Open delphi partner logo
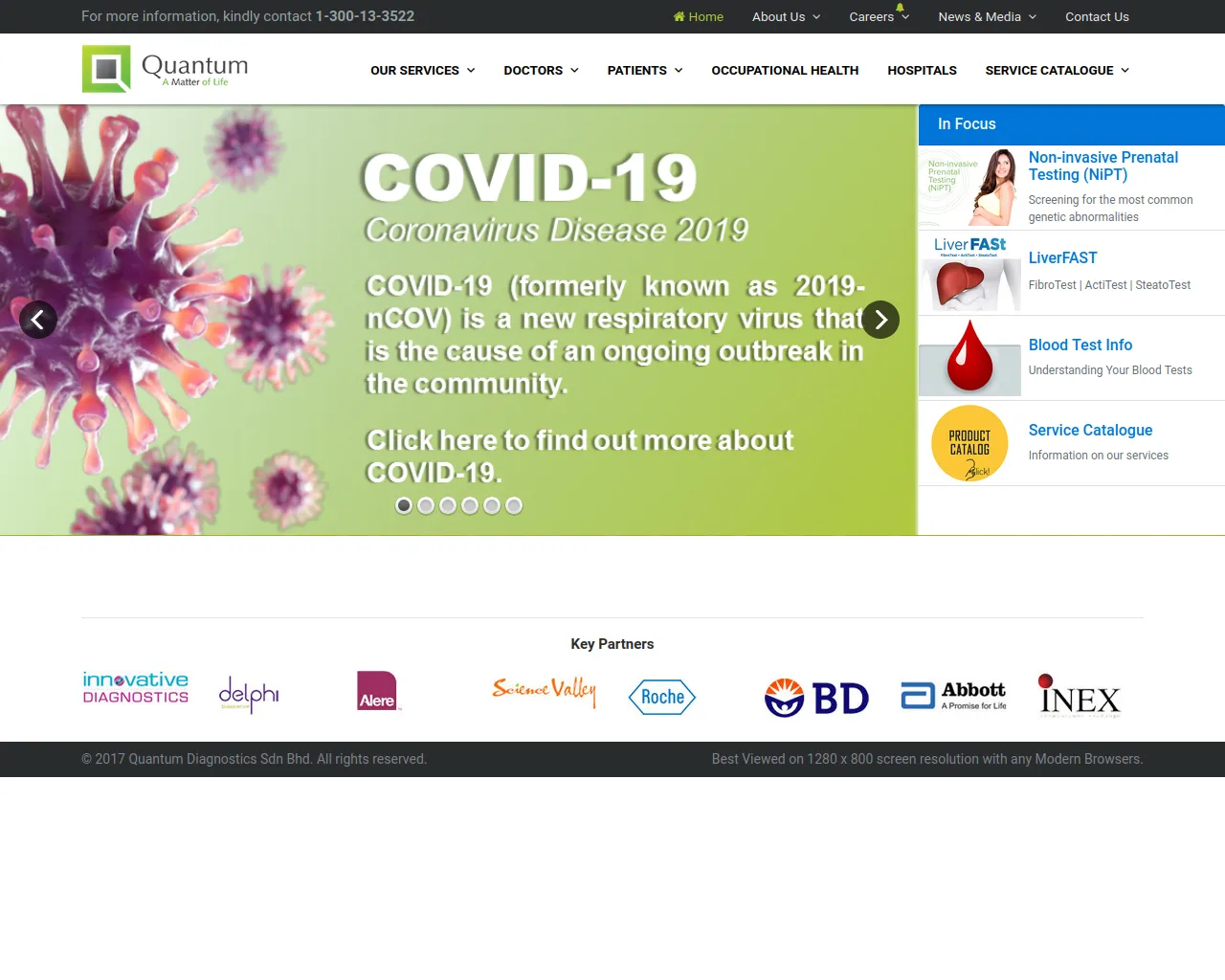The image size is (1225, 980). point(249,694)
